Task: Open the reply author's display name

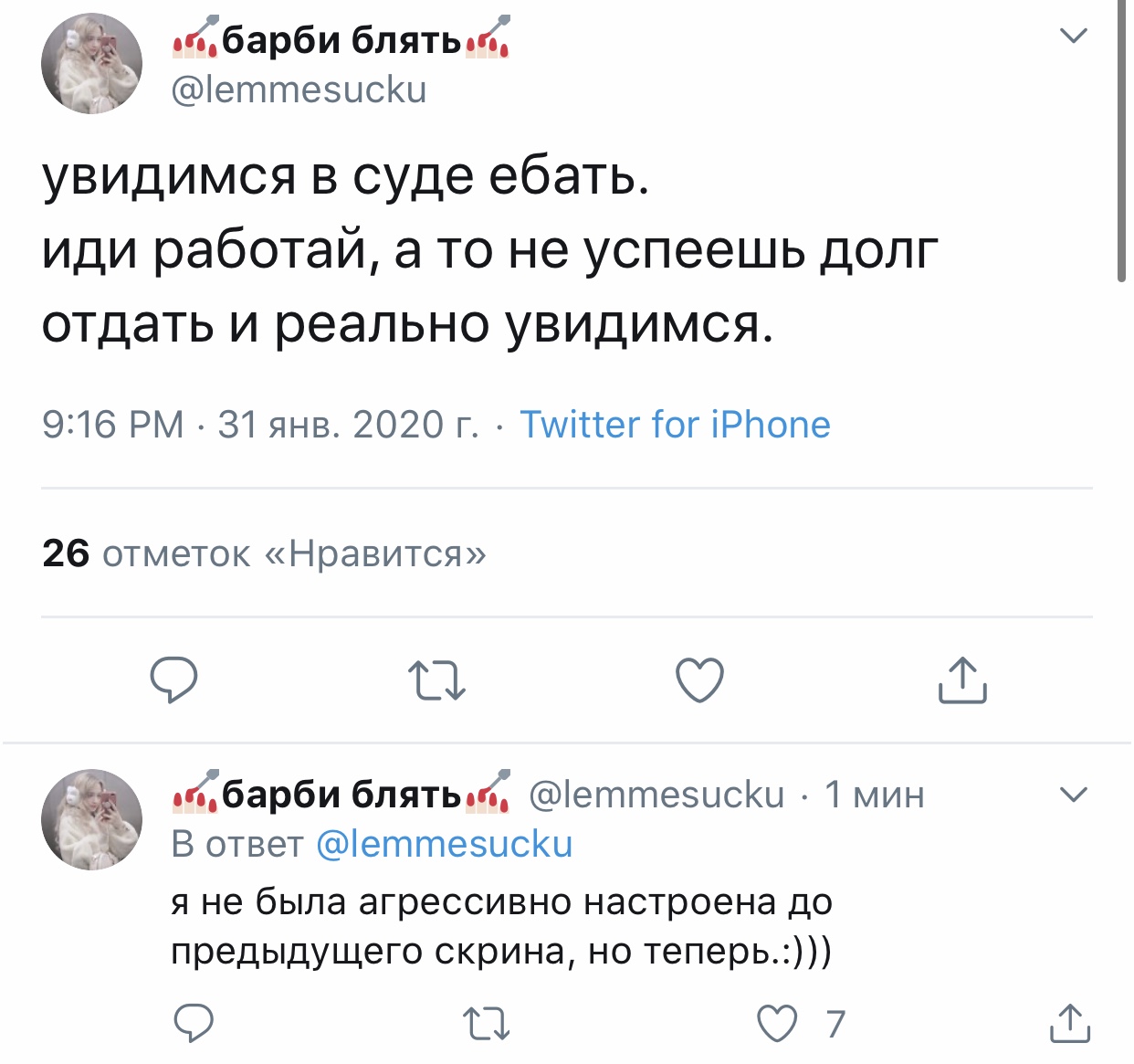Action: point(341,794)
